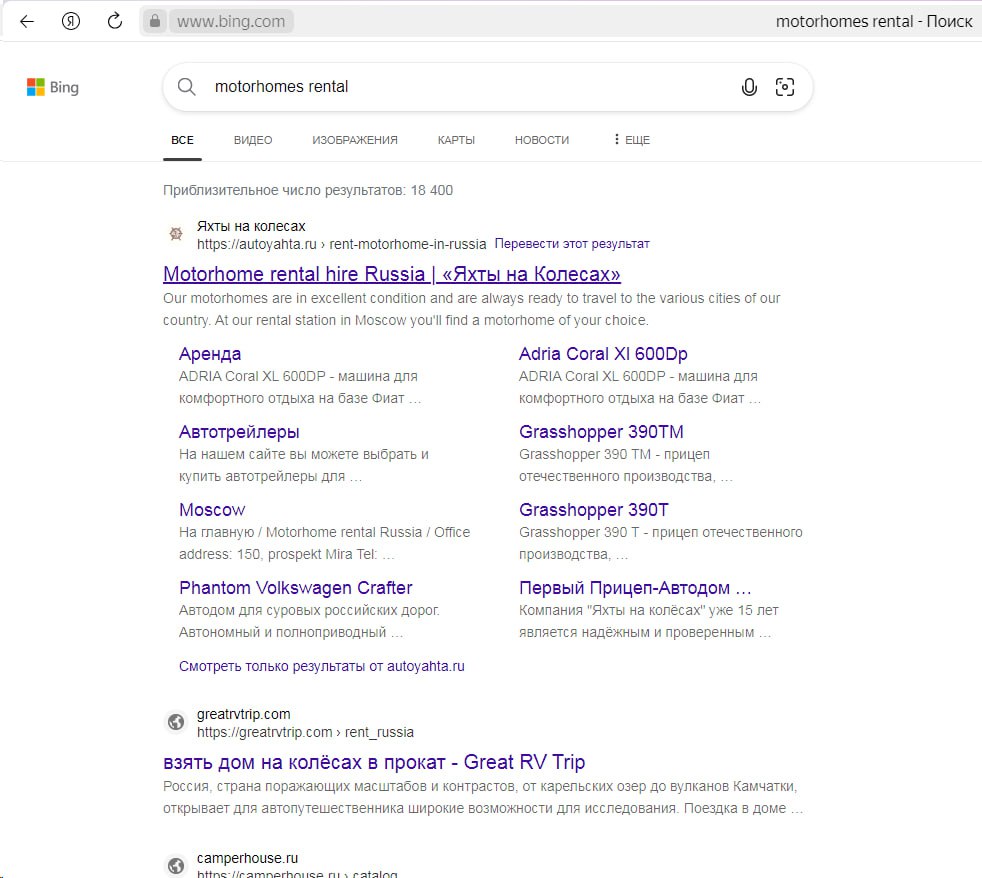Click the Bing logo

[x=52, y=88]
